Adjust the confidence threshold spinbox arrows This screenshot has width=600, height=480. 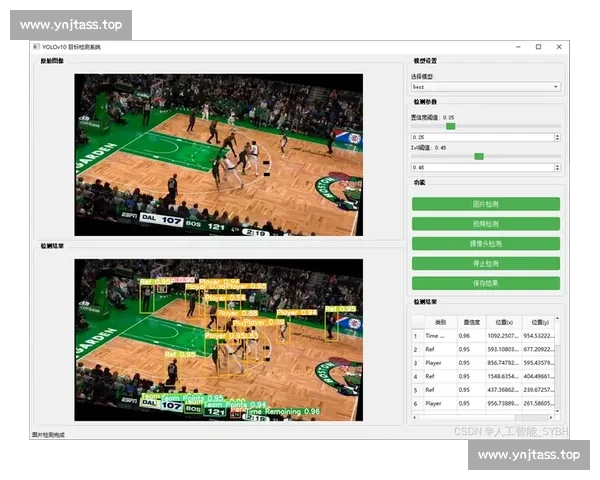pyautogui.click(x=557, y=137)
